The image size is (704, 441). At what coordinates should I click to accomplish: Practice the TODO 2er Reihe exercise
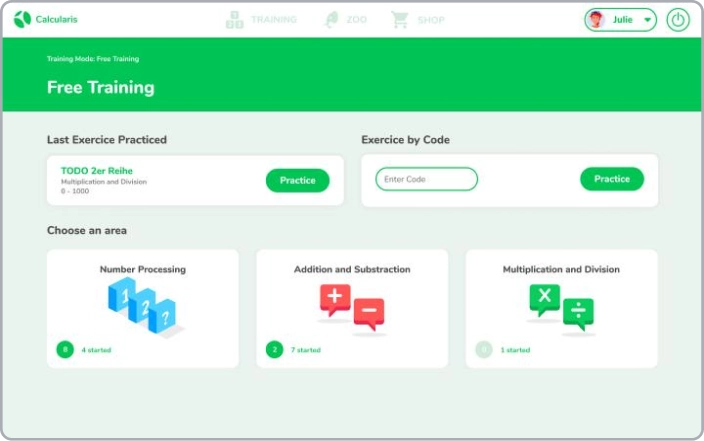click(x=297, y=180)
